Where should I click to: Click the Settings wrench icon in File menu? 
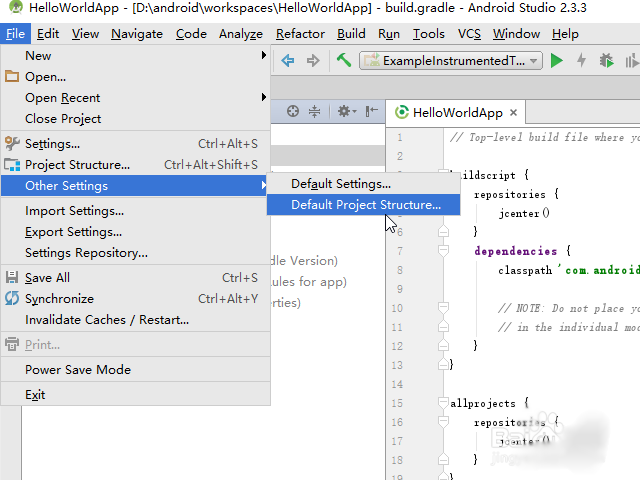coord(12,143)
